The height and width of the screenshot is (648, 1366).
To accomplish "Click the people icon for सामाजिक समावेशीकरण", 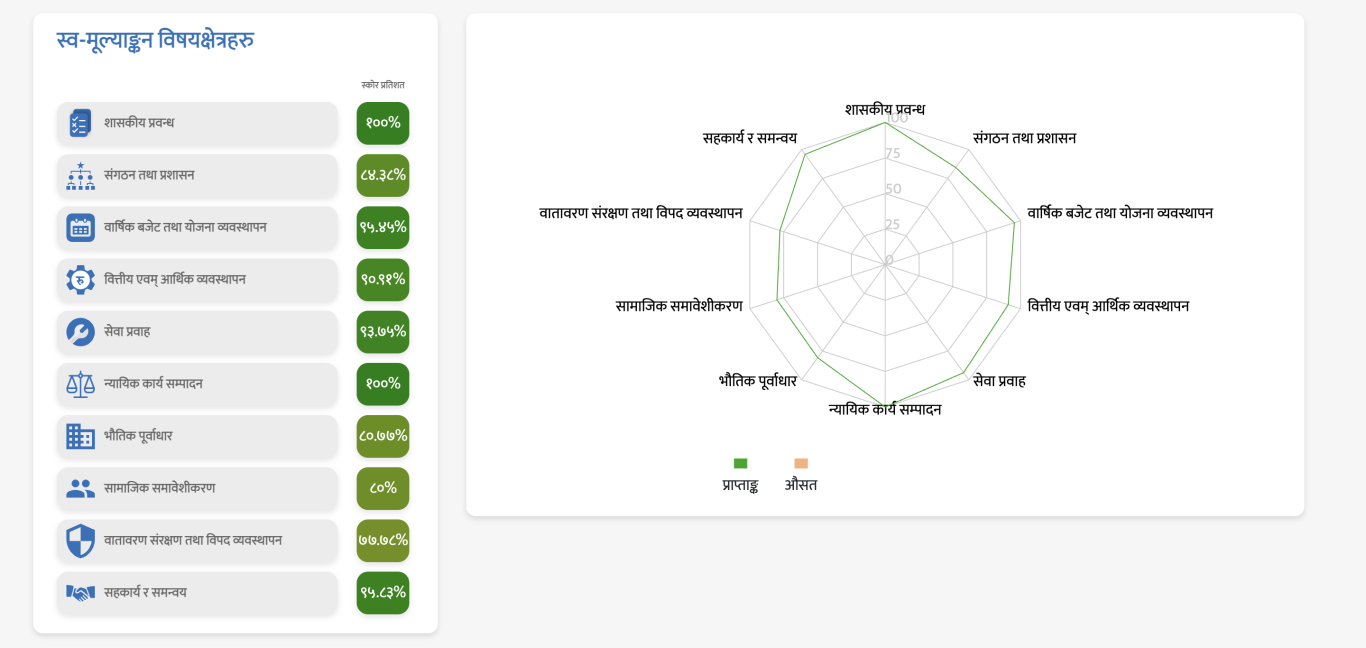I will (80, 488).
